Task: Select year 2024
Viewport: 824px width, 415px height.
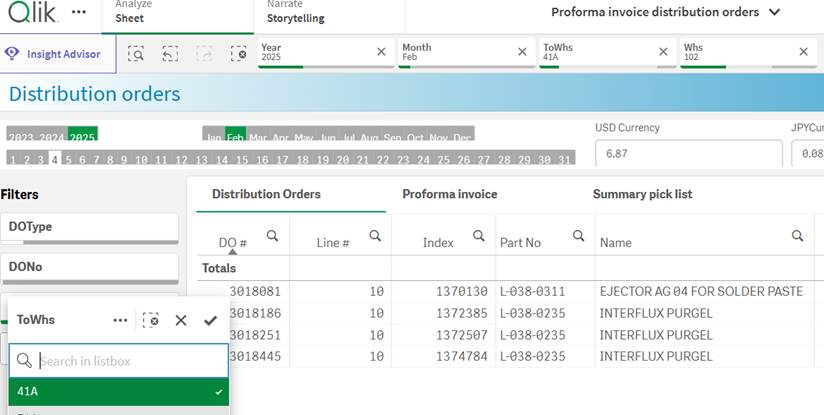Action: pos(52,134)
